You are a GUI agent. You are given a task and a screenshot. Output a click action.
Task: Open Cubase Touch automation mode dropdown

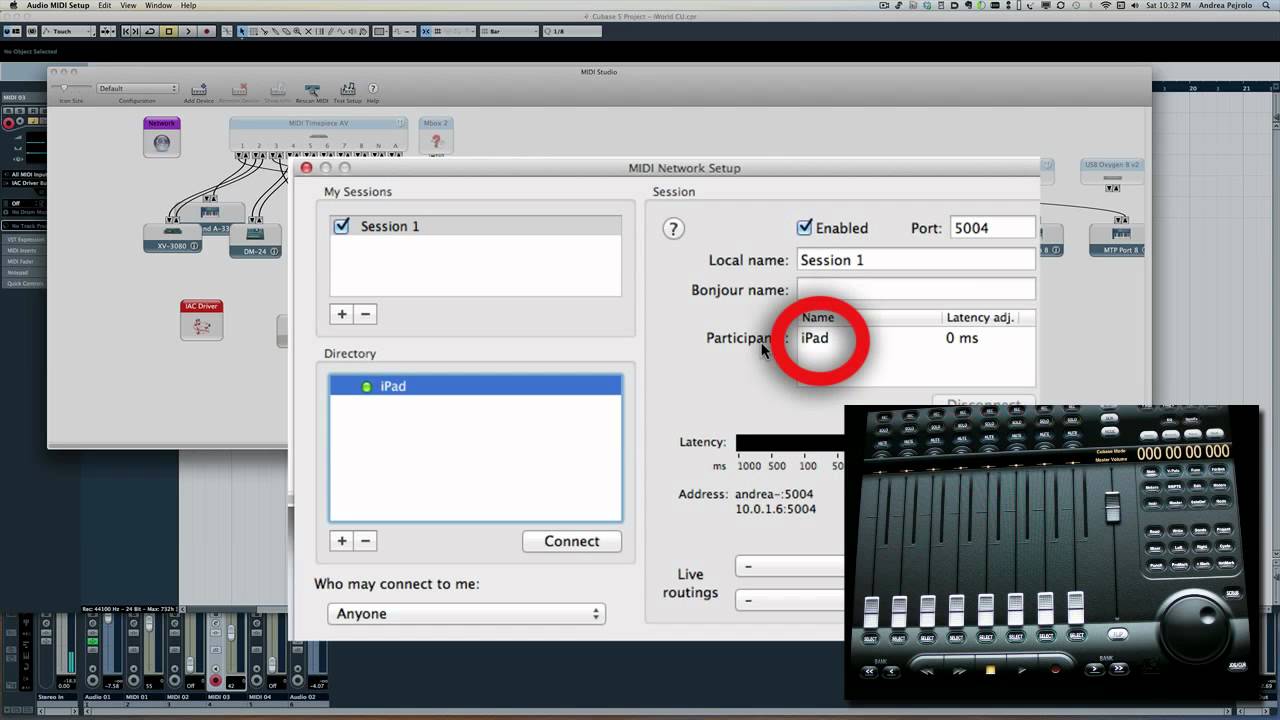pyautogui.click(x=68, y=32)
